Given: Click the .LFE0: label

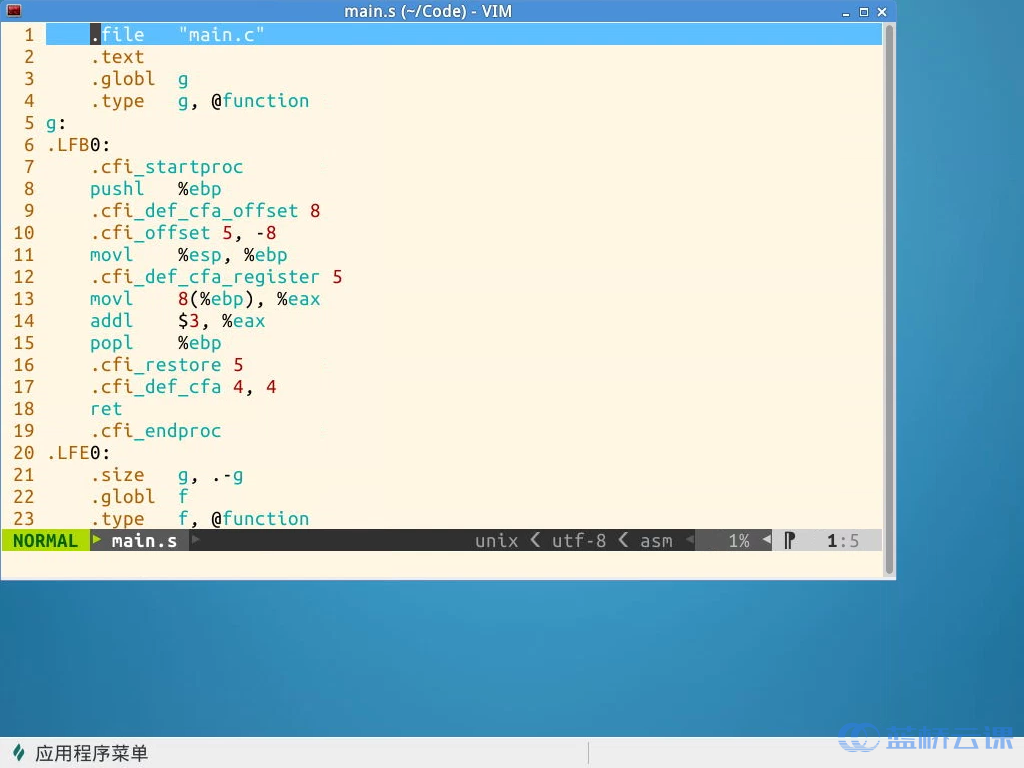Looking at the screenshot, I should click(x=79, y=453).
